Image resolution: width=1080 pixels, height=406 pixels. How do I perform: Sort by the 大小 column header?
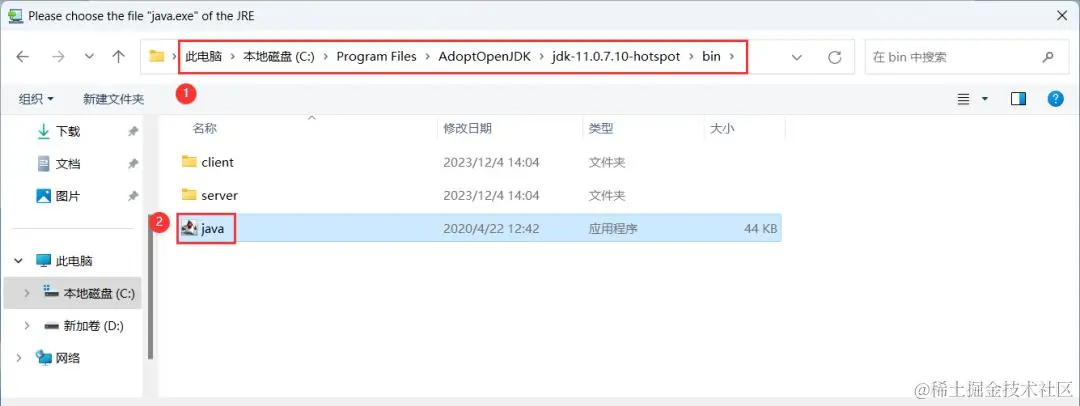(722, 128)
